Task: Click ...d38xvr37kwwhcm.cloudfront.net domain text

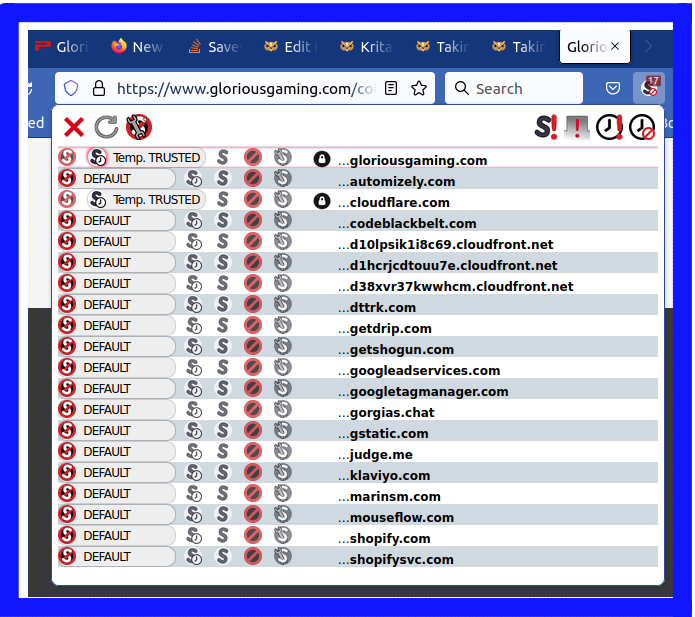Action: click(456, 287)
